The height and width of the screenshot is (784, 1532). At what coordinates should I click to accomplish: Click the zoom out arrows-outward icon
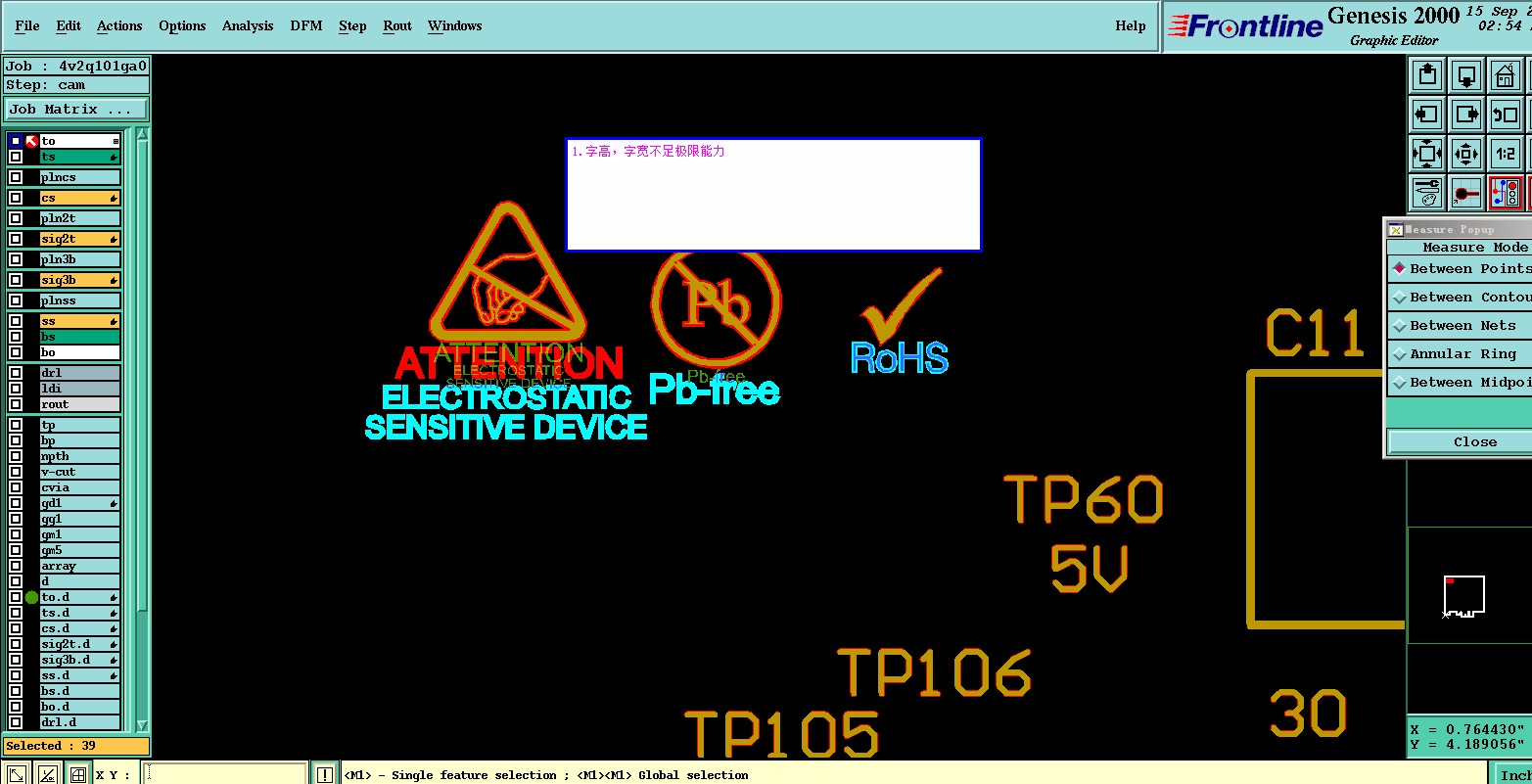click(x=1466, y=154)
